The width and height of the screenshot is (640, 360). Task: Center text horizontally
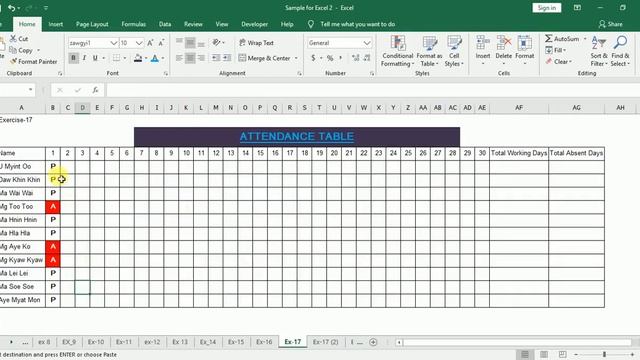pos(190,58)
